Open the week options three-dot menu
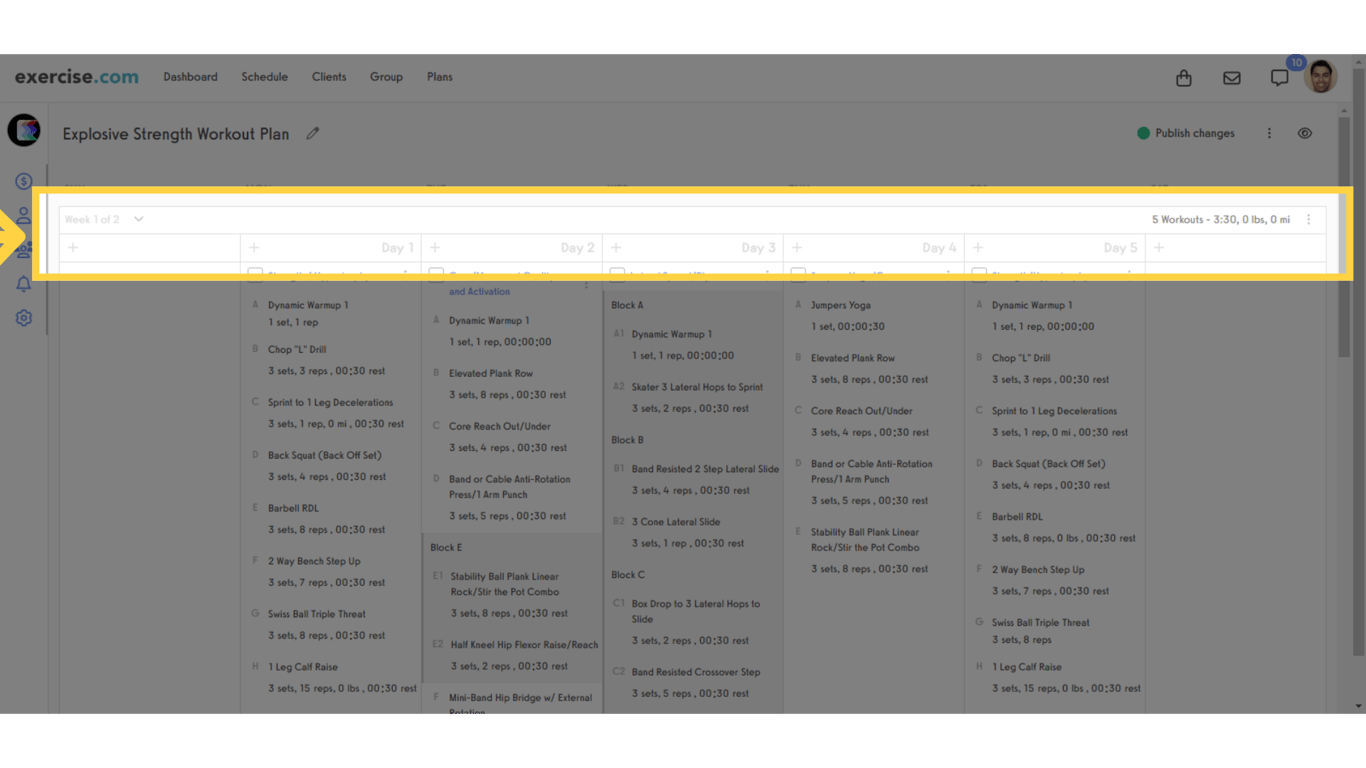The width and height of the screenshot is (1366, 768). [x=1308, y=220]
